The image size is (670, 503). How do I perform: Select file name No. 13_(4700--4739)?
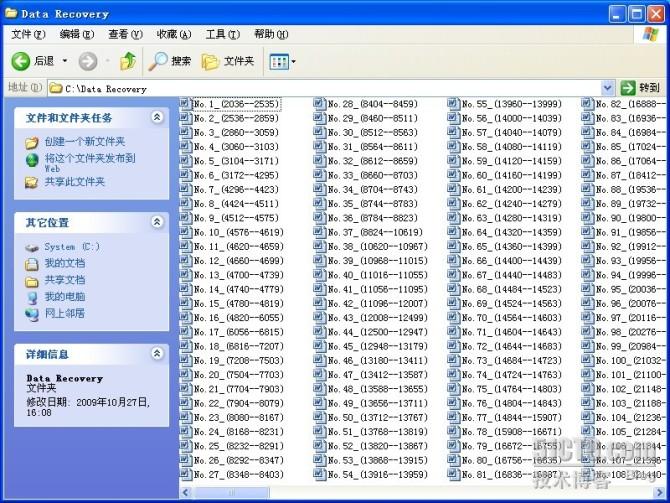[238, 275]
